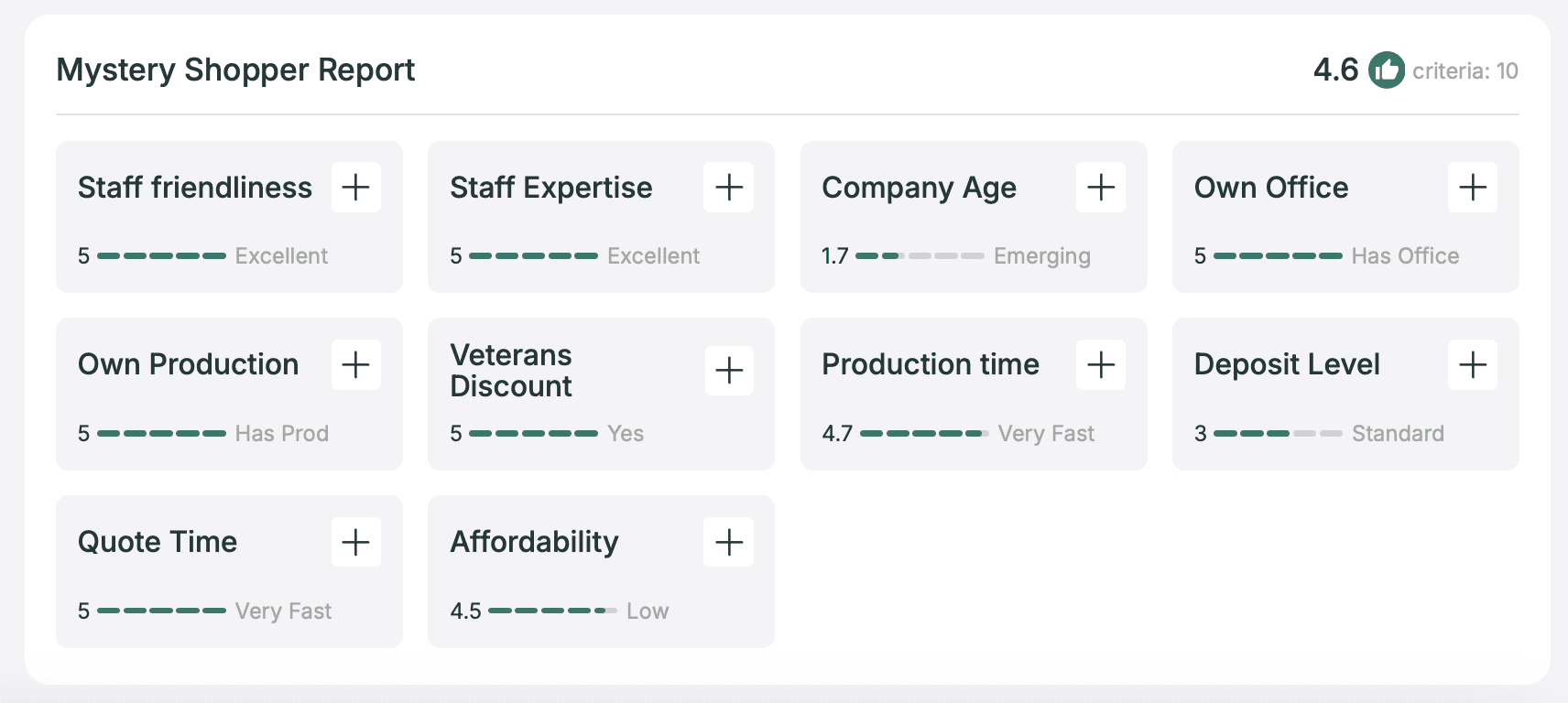Click the Production time rating bar
This screenshot has height=703, width=1568.
pyautogui.click(x=924, y=434)
